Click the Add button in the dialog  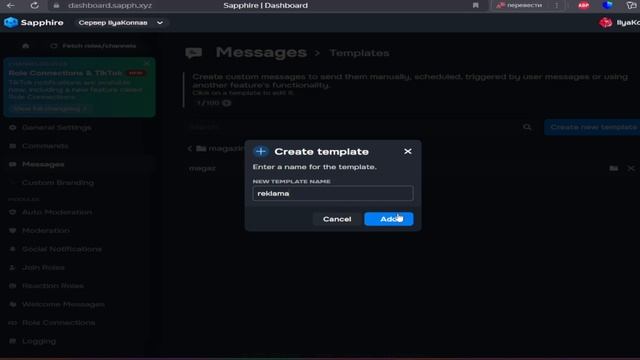pyautogui.click(x=389, y=219)
